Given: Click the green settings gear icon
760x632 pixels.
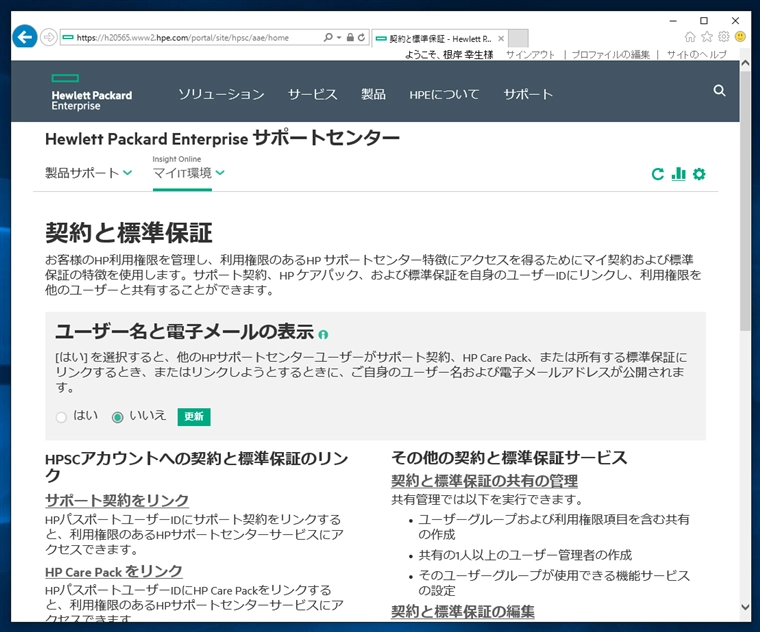Looking at the screenshot, I should tap(699, 174).
